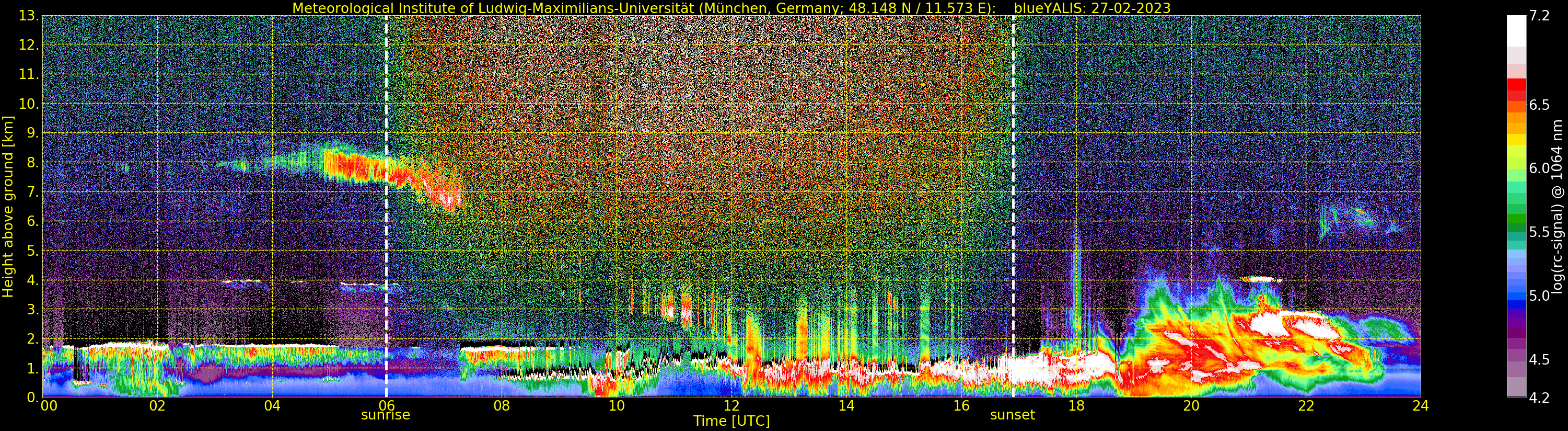Click the time axis tick '24'
This screenshot has height=431, width=1568.
[1420, 406]
